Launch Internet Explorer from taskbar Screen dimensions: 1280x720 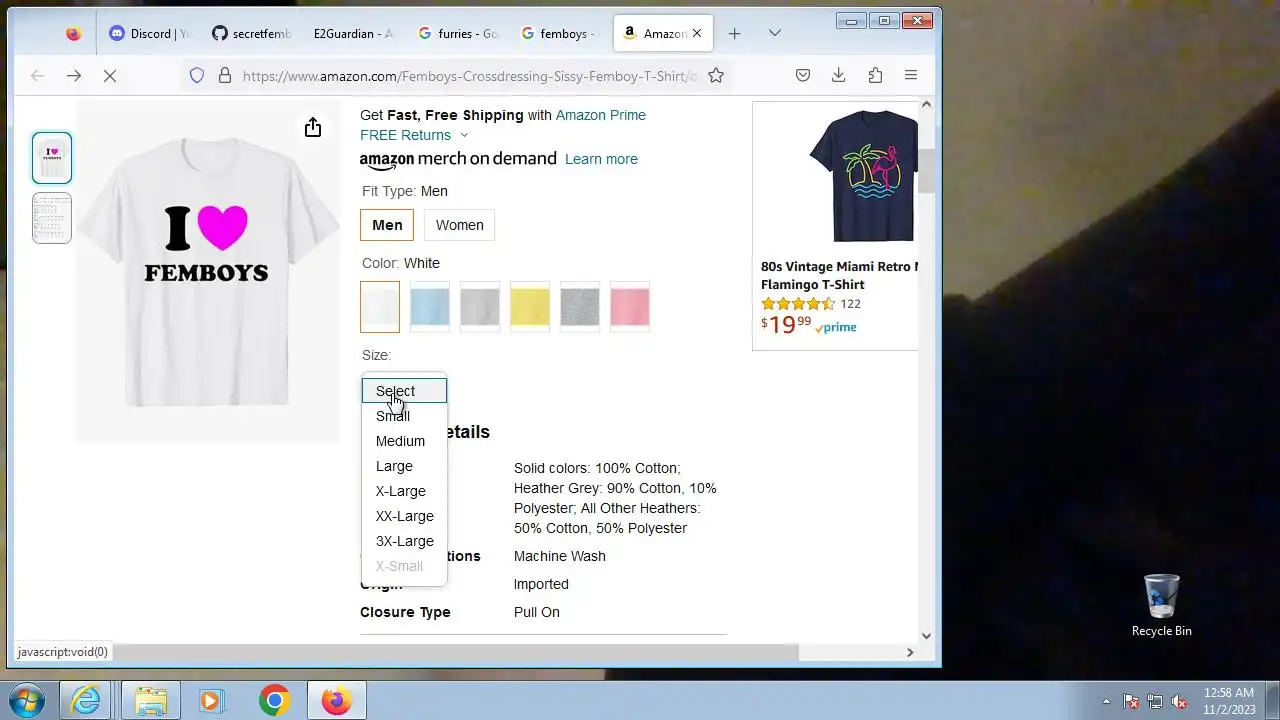87,700
